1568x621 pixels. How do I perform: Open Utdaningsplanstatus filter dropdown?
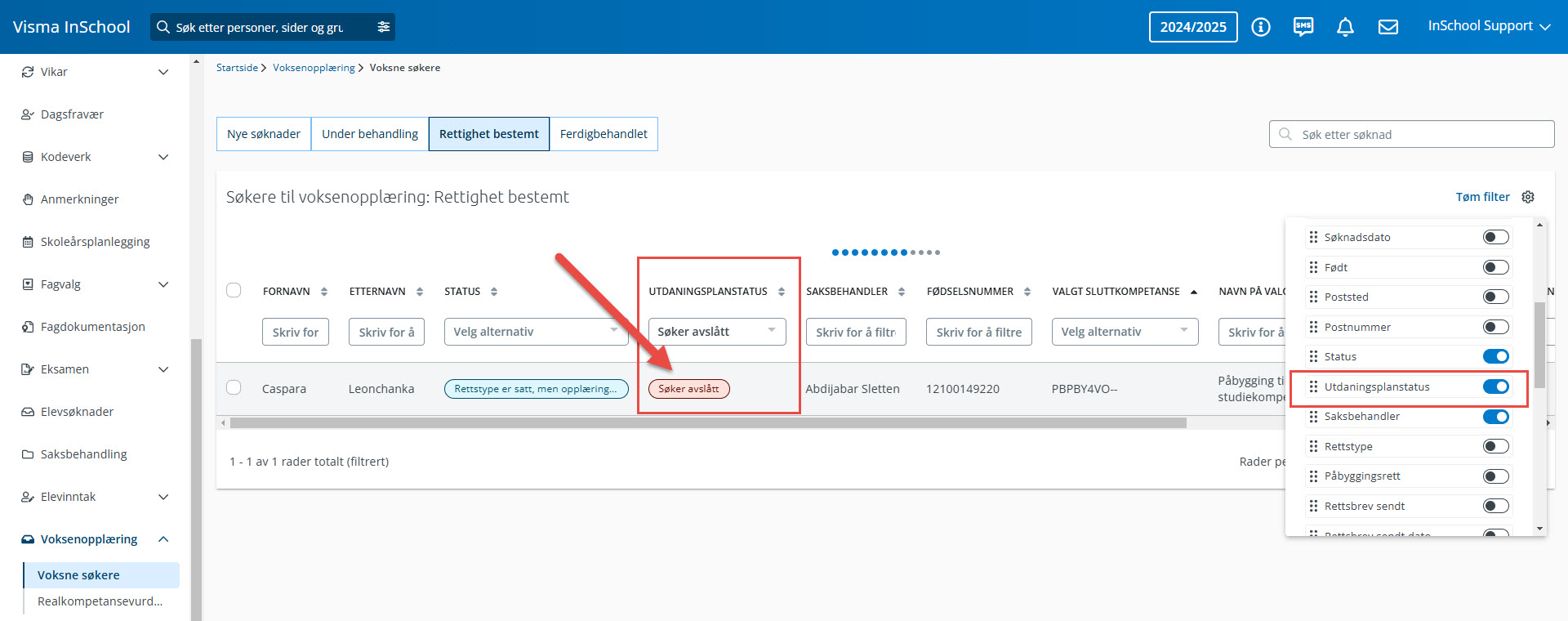[x=717, y=332]
